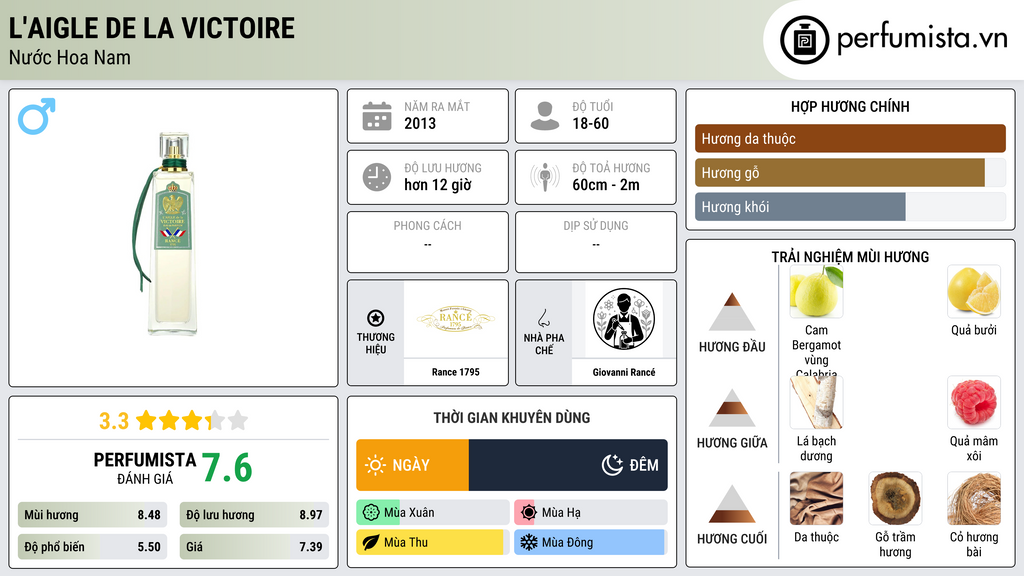Click the male gender symbol icon

pos(37,116)
